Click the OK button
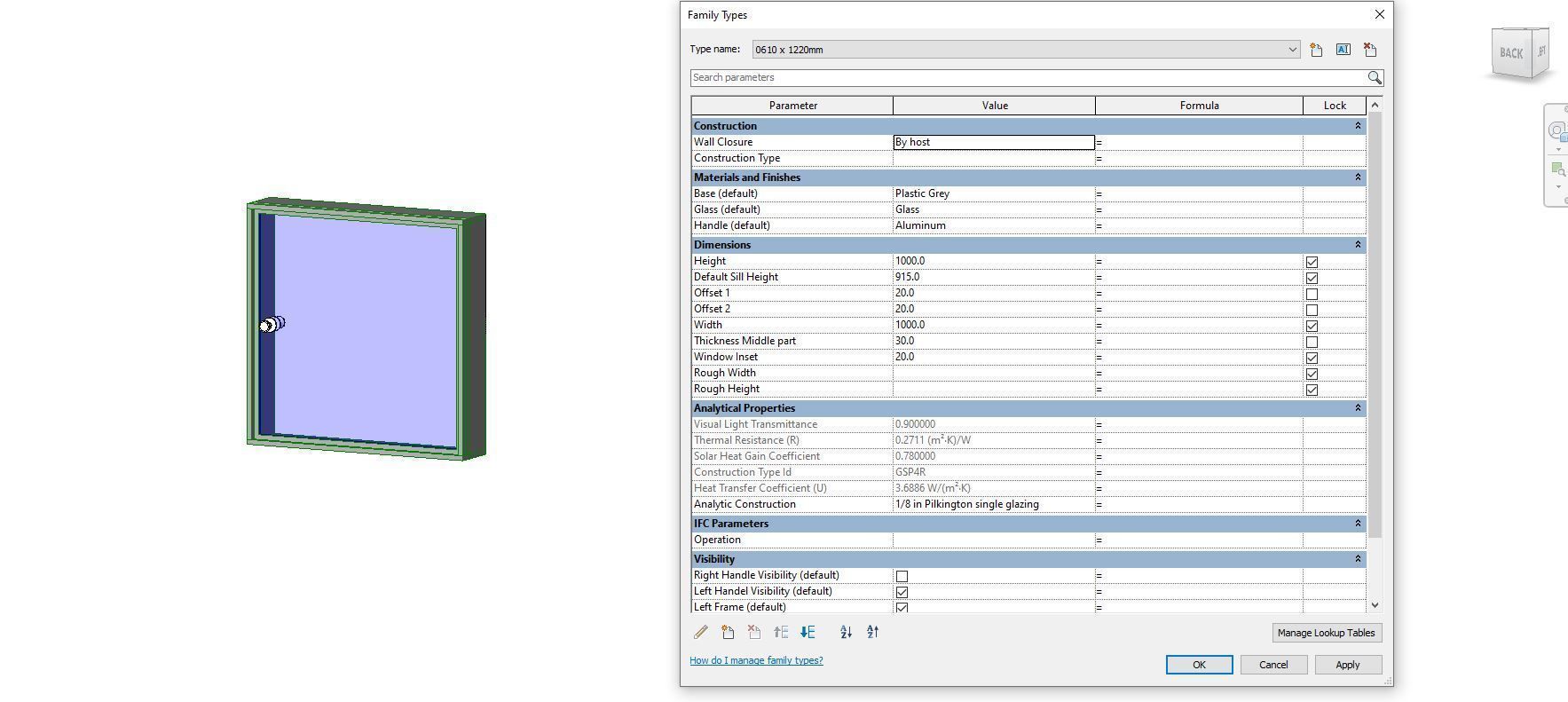Image resolution: width=1568 pixels, height=702 pixels. click(x=1199, y=665)
